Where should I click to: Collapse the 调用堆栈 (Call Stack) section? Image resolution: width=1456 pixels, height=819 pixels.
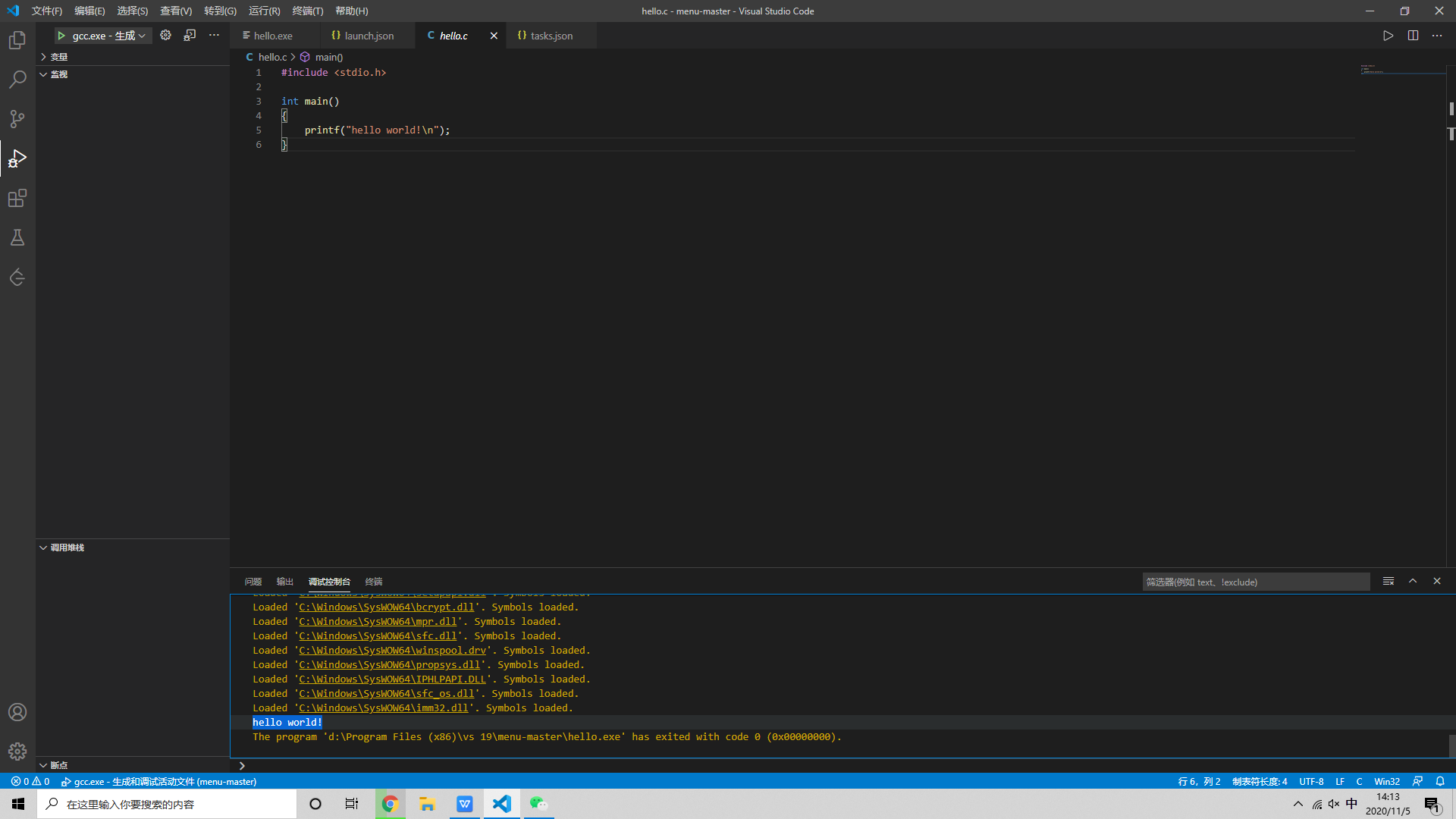coord(67,548)
